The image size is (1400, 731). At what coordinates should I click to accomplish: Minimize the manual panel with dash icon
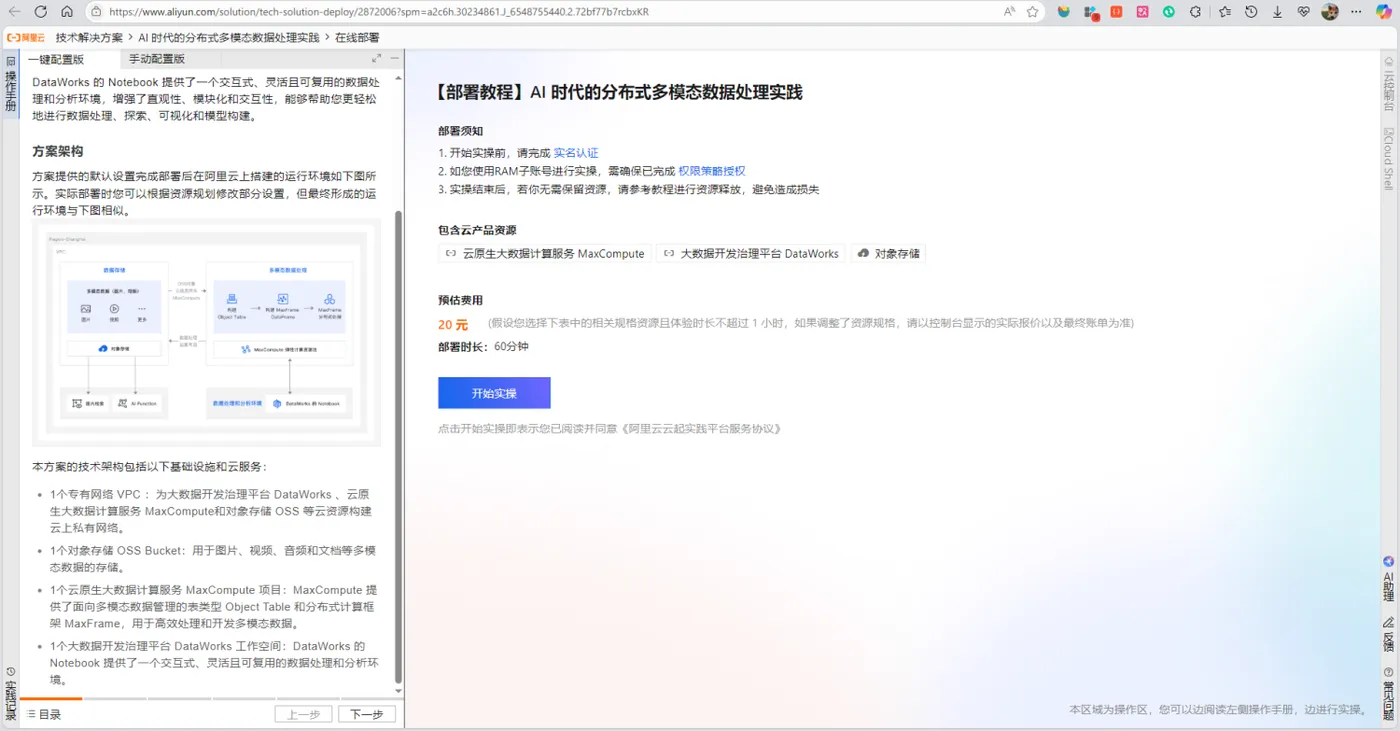[395, 58]
